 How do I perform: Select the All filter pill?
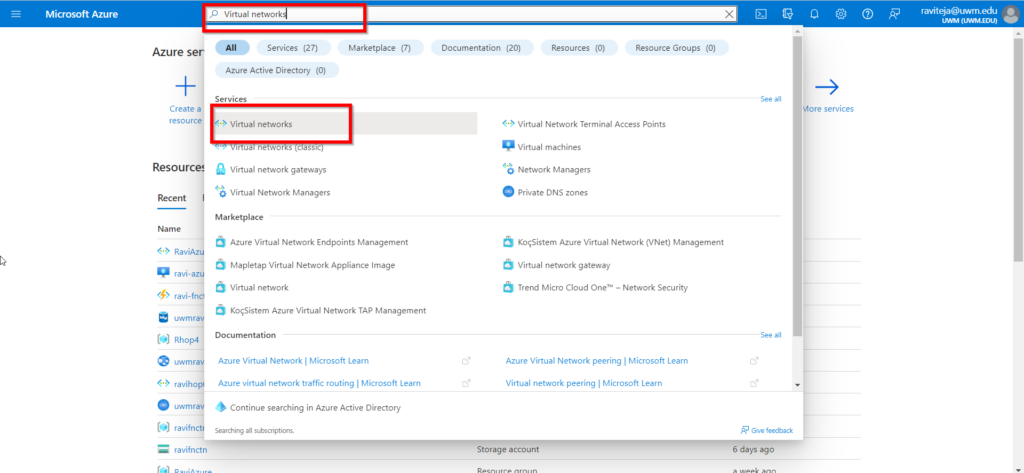click(231, 48)
